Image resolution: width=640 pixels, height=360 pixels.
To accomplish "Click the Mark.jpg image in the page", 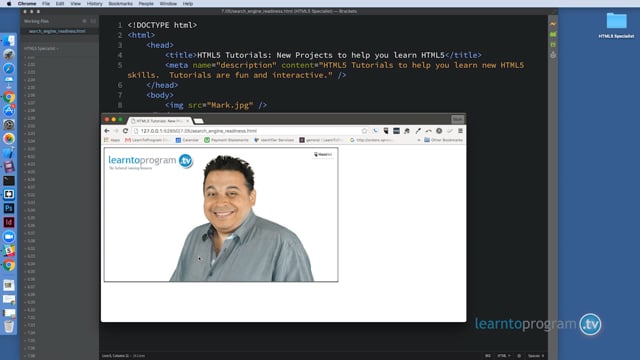I will 221,215.
